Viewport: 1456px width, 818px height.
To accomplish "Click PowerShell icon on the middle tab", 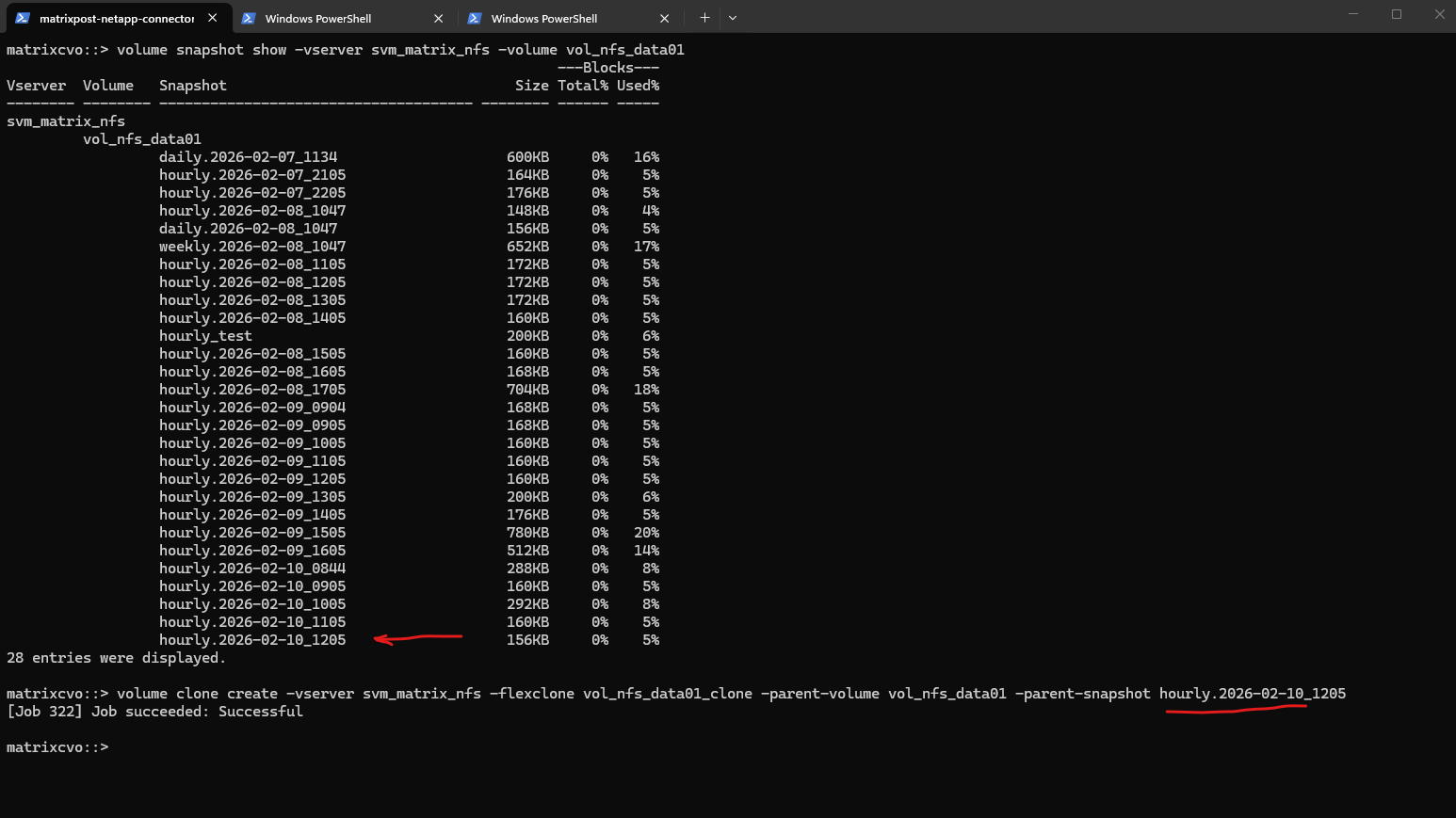I will point(249,18).
